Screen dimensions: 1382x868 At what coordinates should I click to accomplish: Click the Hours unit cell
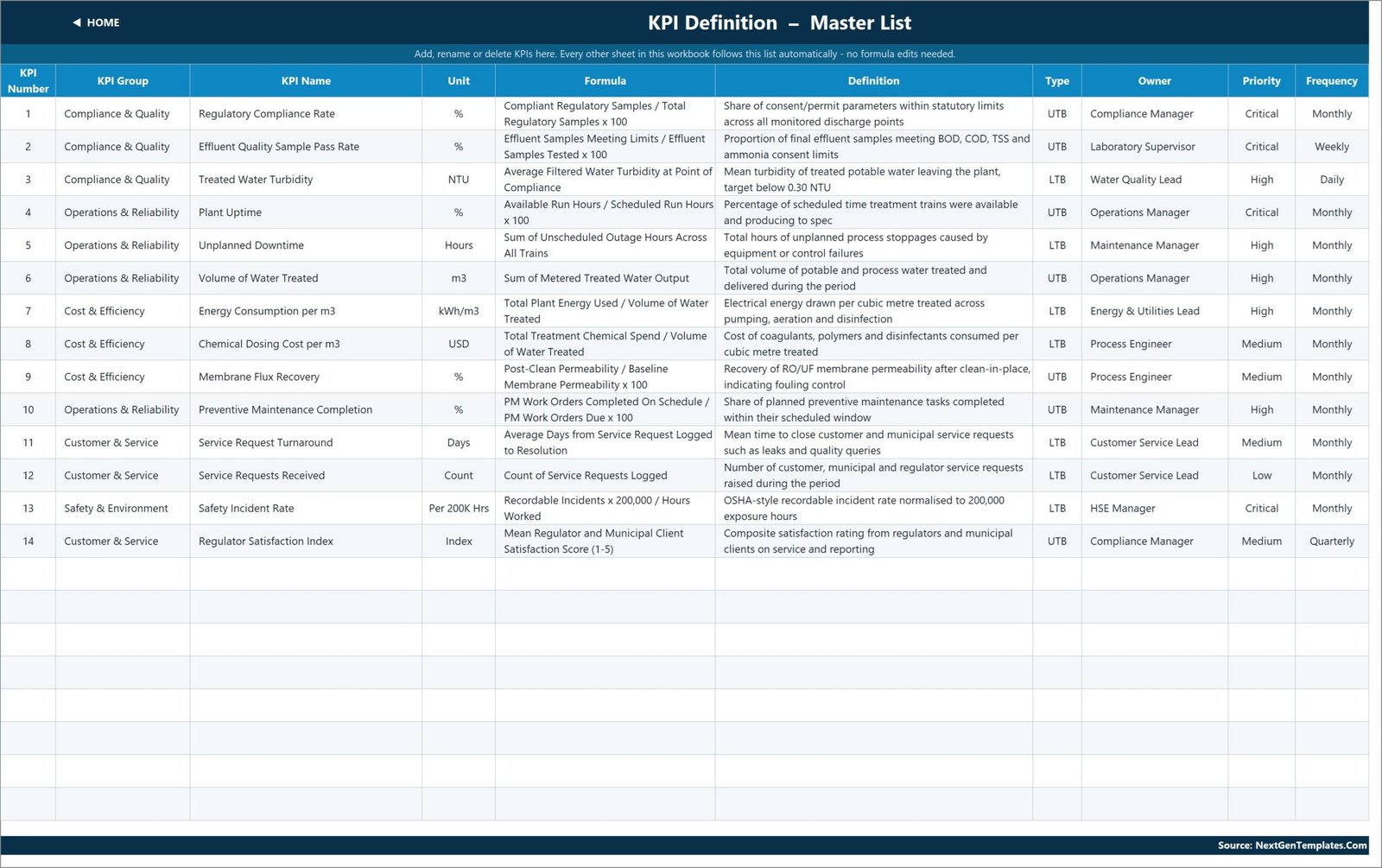tap(459, 245)
